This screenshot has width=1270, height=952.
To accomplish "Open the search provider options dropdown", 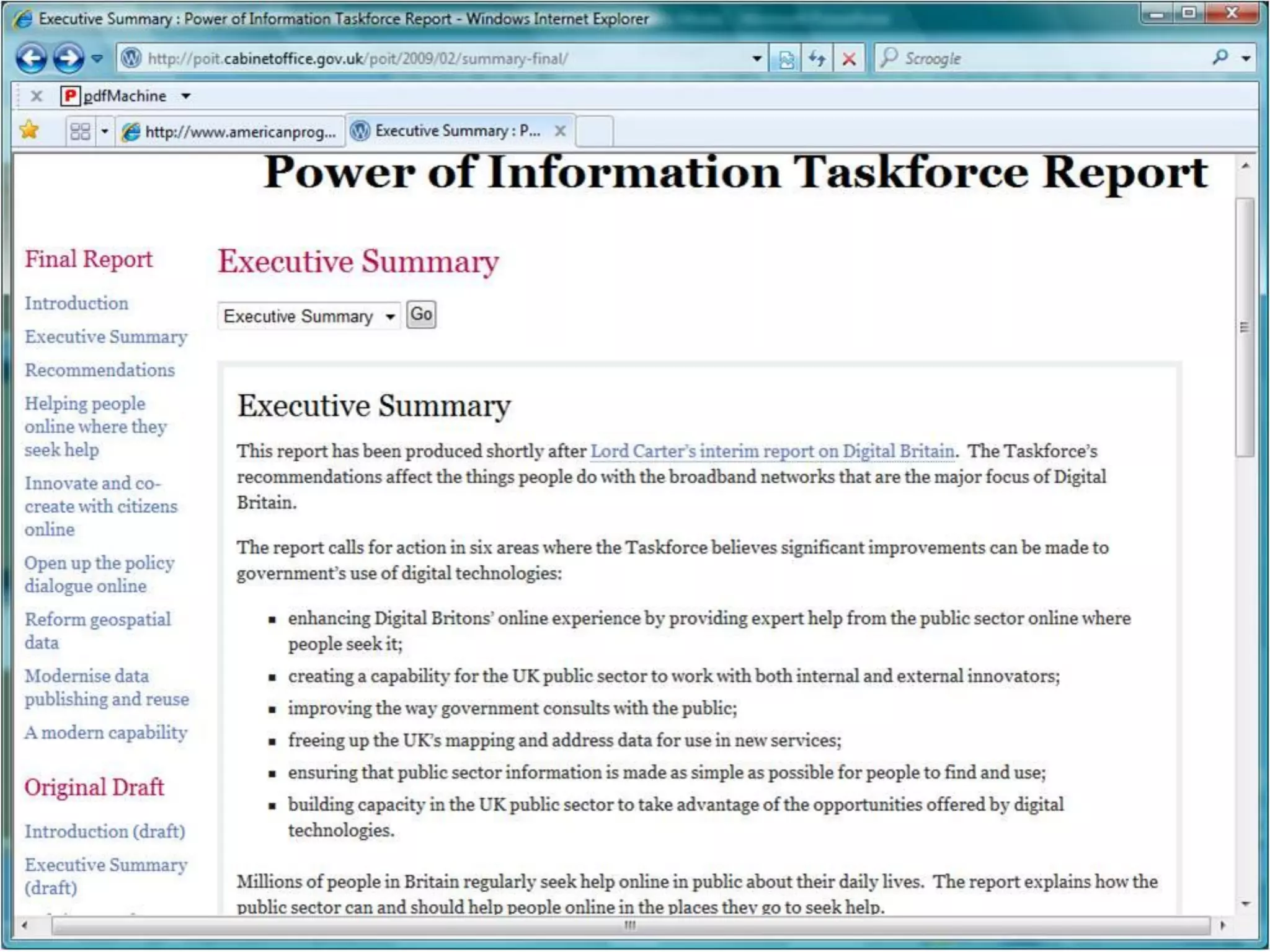I will 1245,59.
